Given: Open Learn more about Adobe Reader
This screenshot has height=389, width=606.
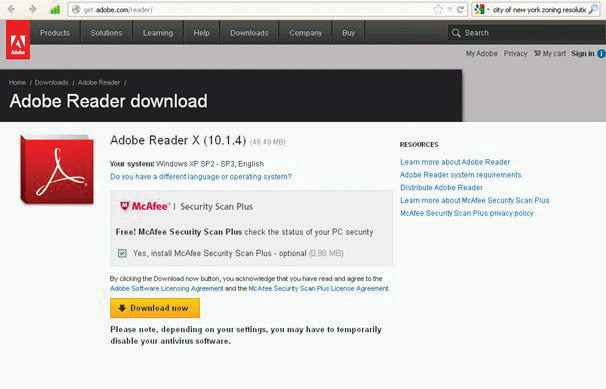Looking at the screenshot, I should tap(455, 162).
